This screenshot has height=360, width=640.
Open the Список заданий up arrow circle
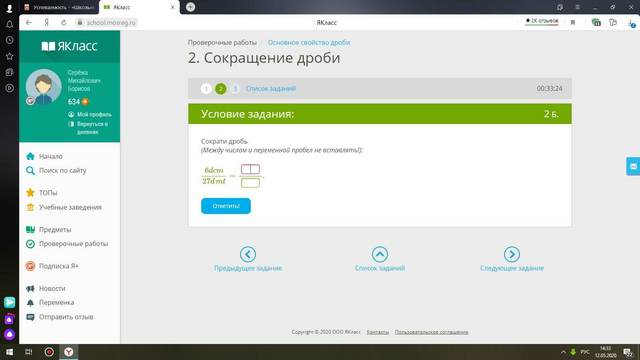380,254
